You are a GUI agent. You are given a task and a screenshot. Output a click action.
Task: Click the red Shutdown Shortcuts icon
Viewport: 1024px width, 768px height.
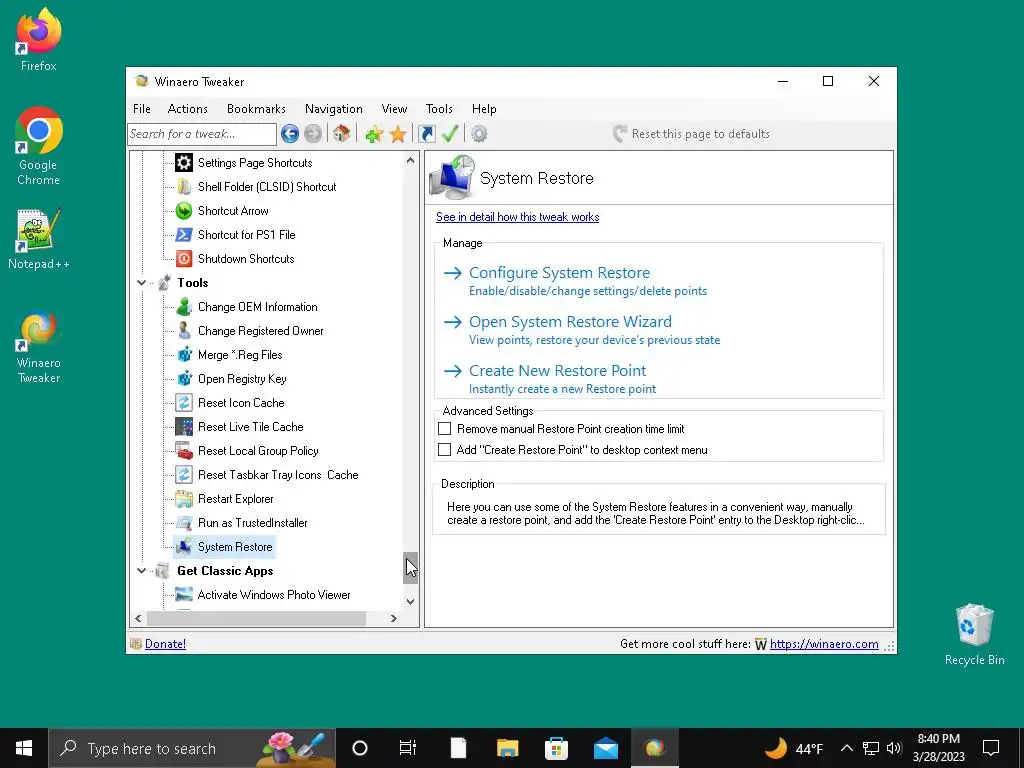[x=184, y=259]
